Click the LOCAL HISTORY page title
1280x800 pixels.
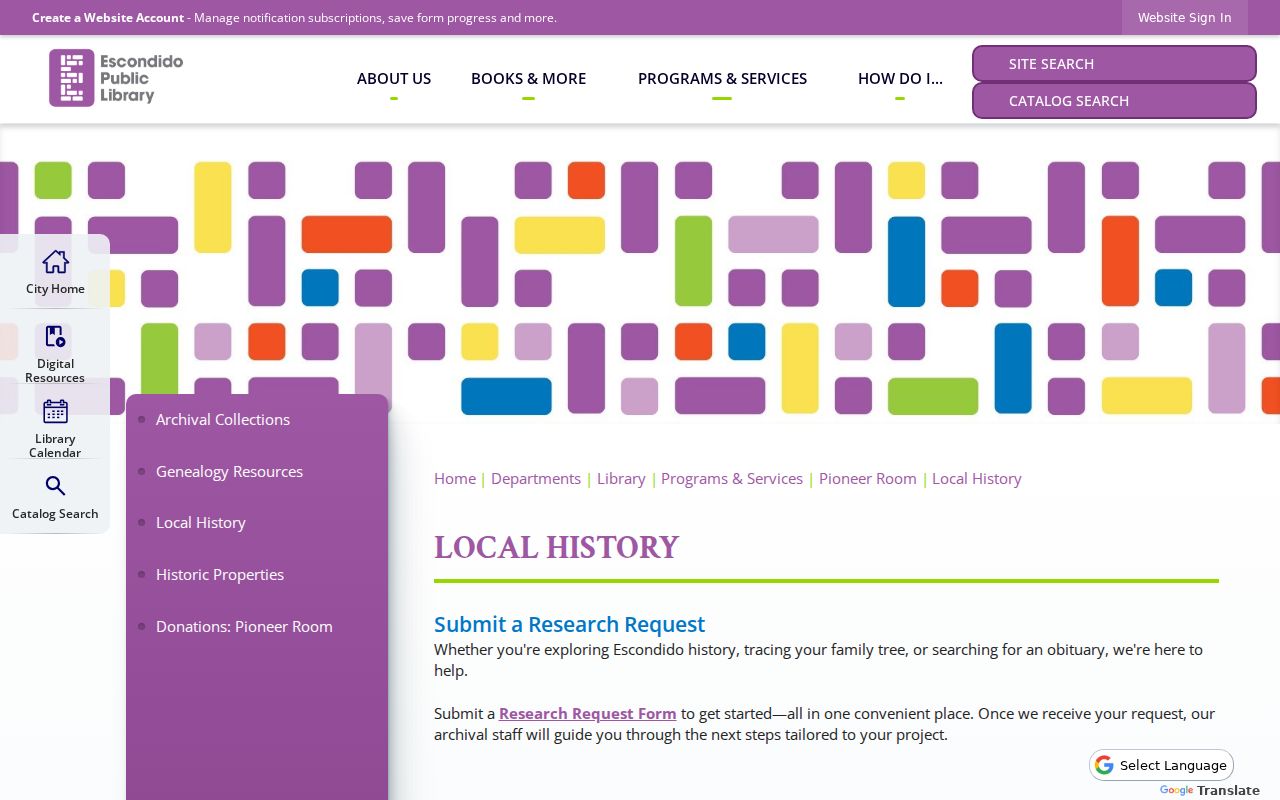(556, 547)
